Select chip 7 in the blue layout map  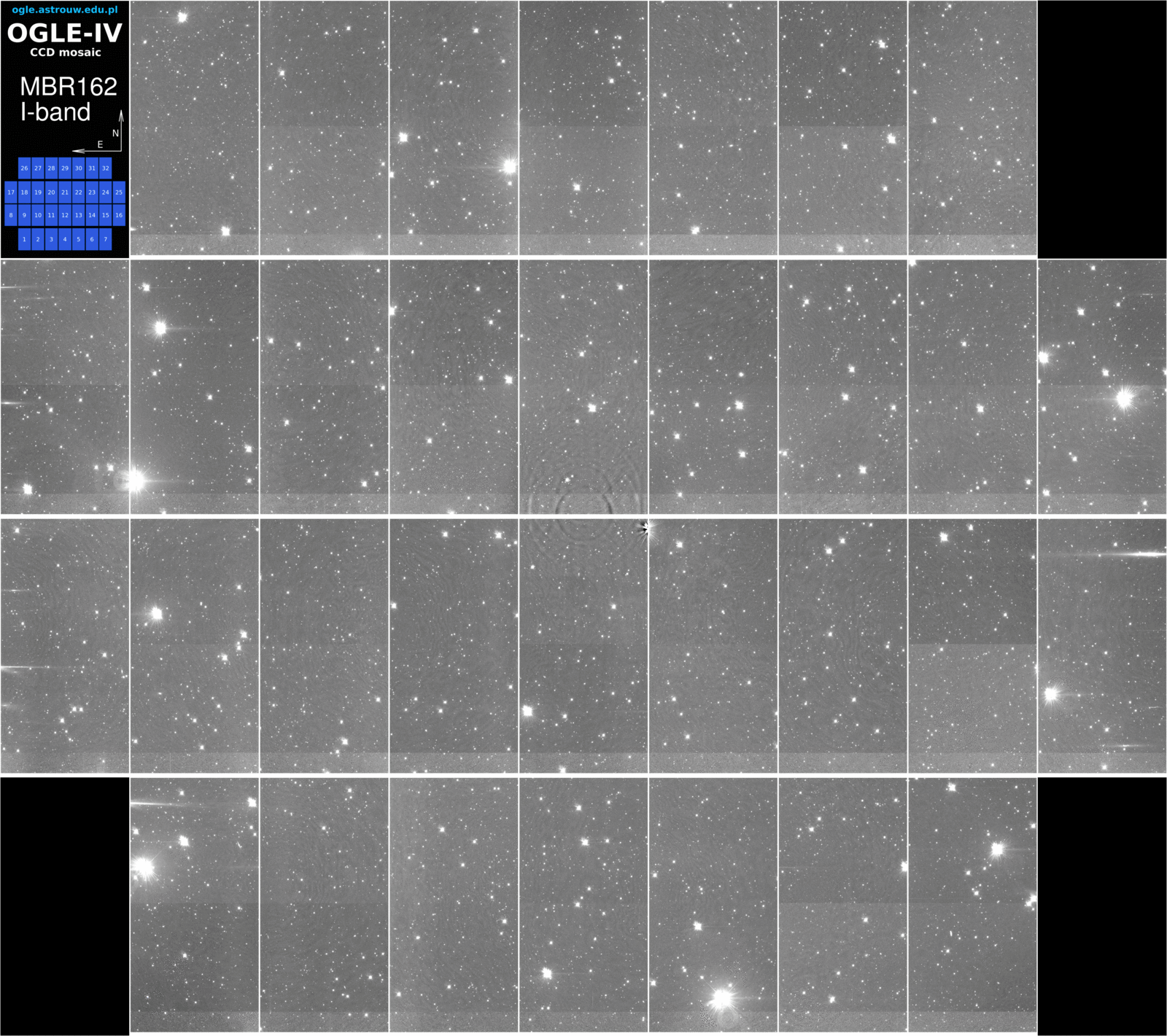coord(105,239)
